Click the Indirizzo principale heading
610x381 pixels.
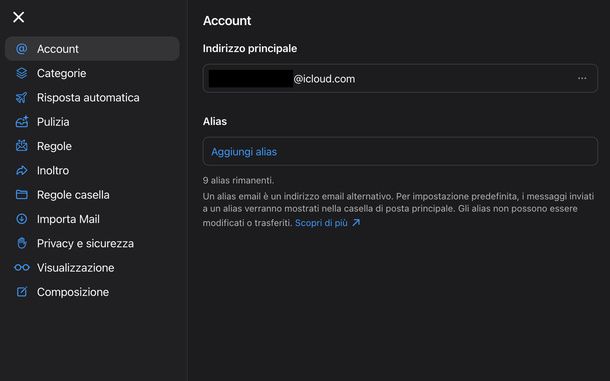click(x=250, y=48)
